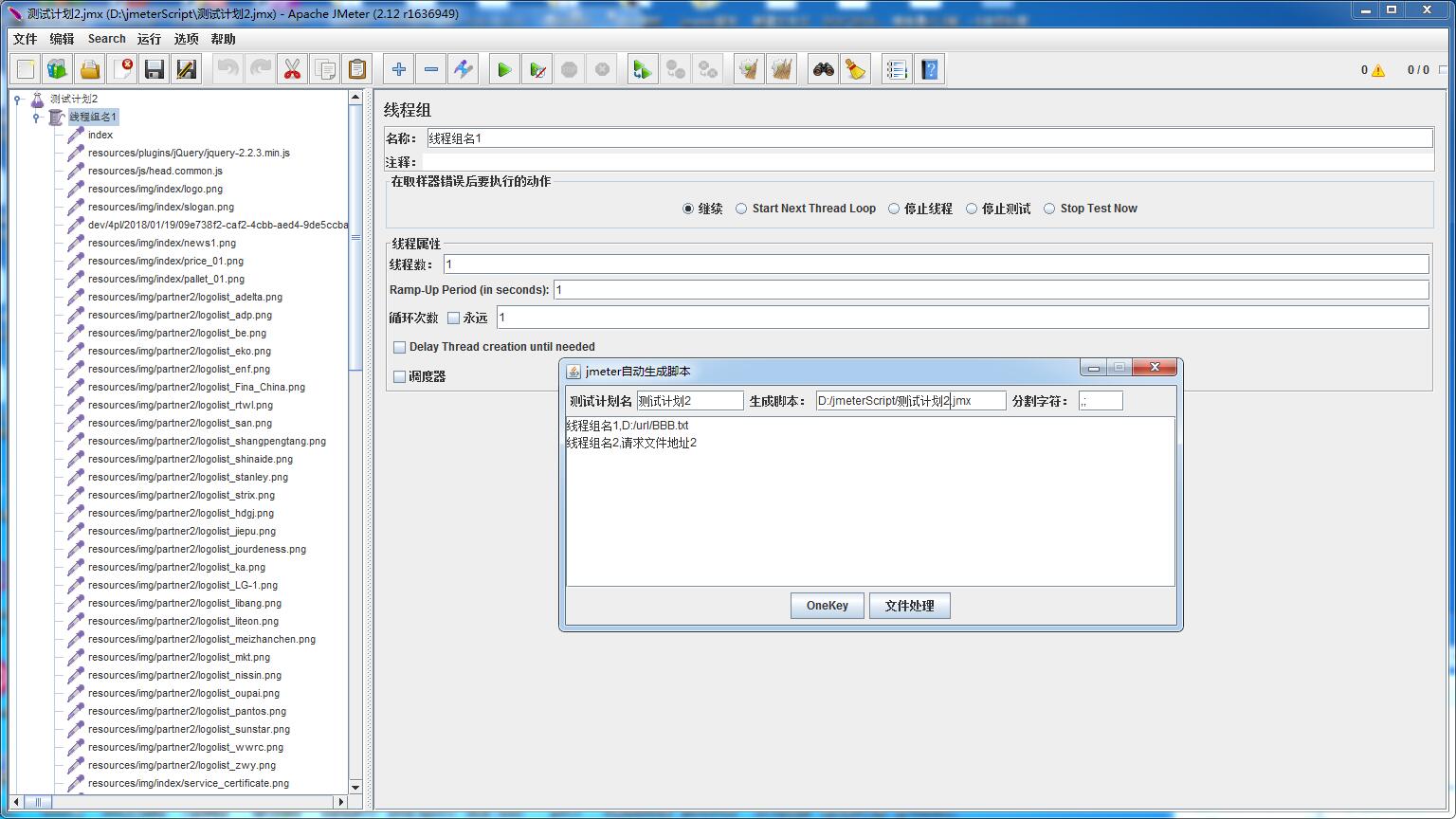Click the Open file folder icon

point(90,69)
